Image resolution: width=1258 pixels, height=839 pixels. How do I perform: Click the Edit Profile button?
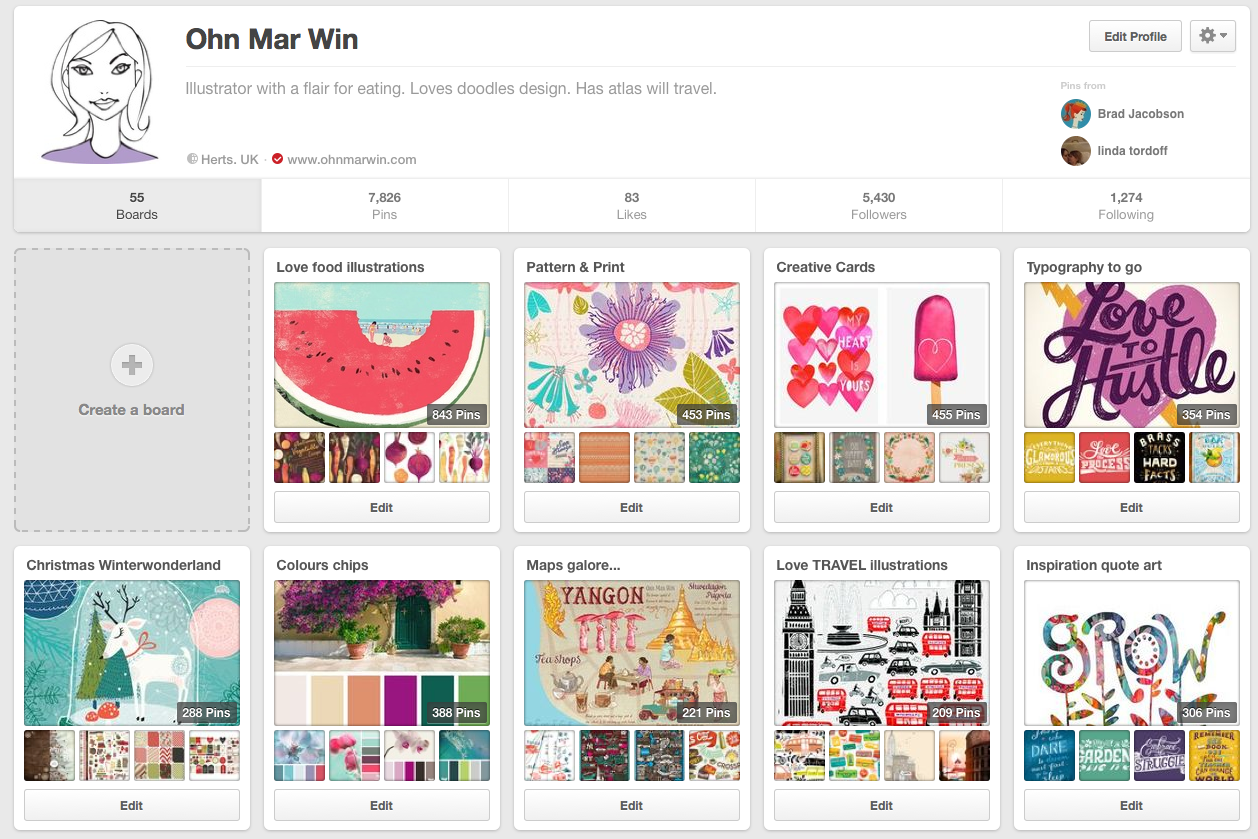[x=1135, y=36]
